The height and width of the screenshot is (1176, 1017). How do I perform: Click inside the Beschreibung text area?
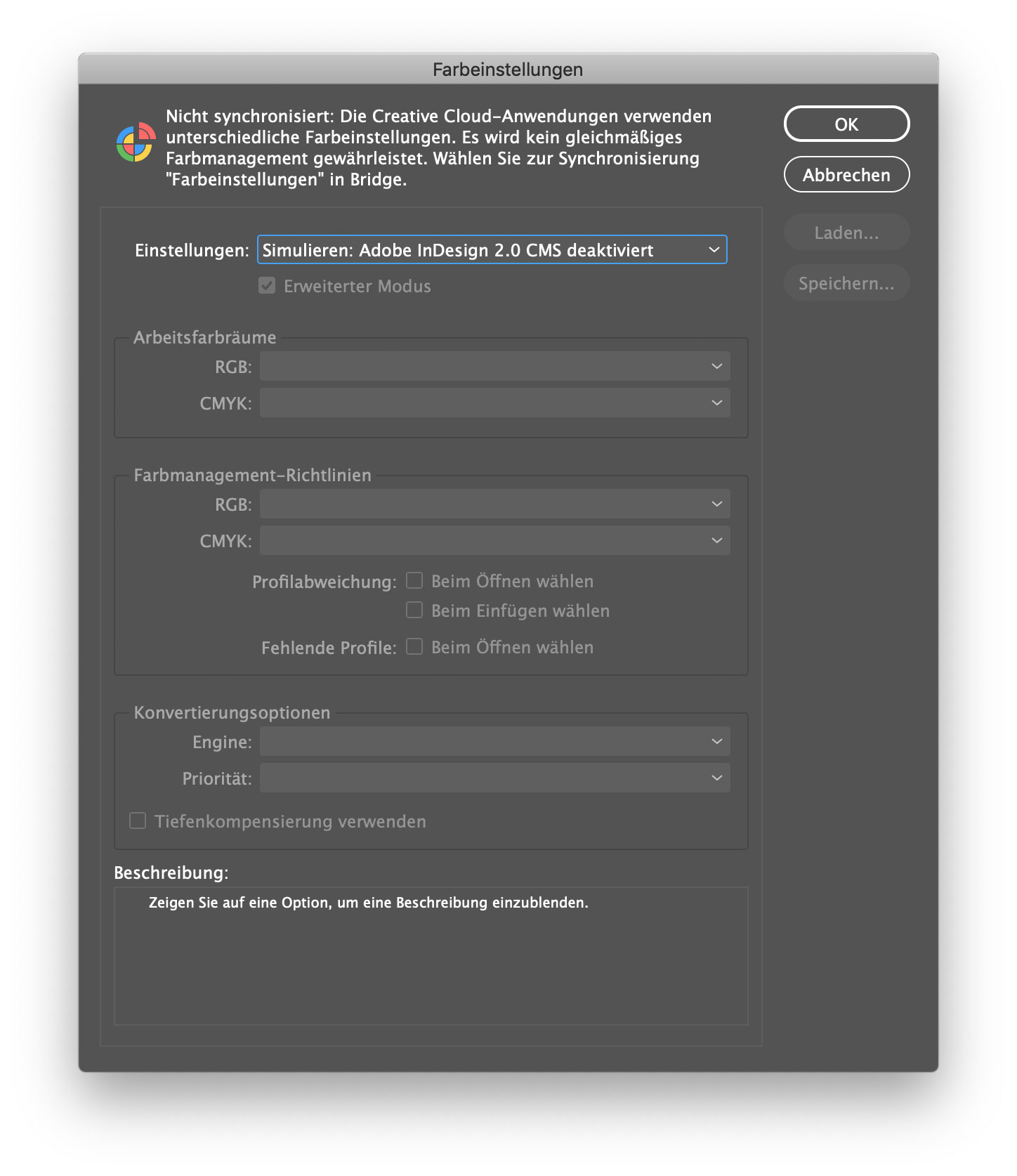[431, 955]
